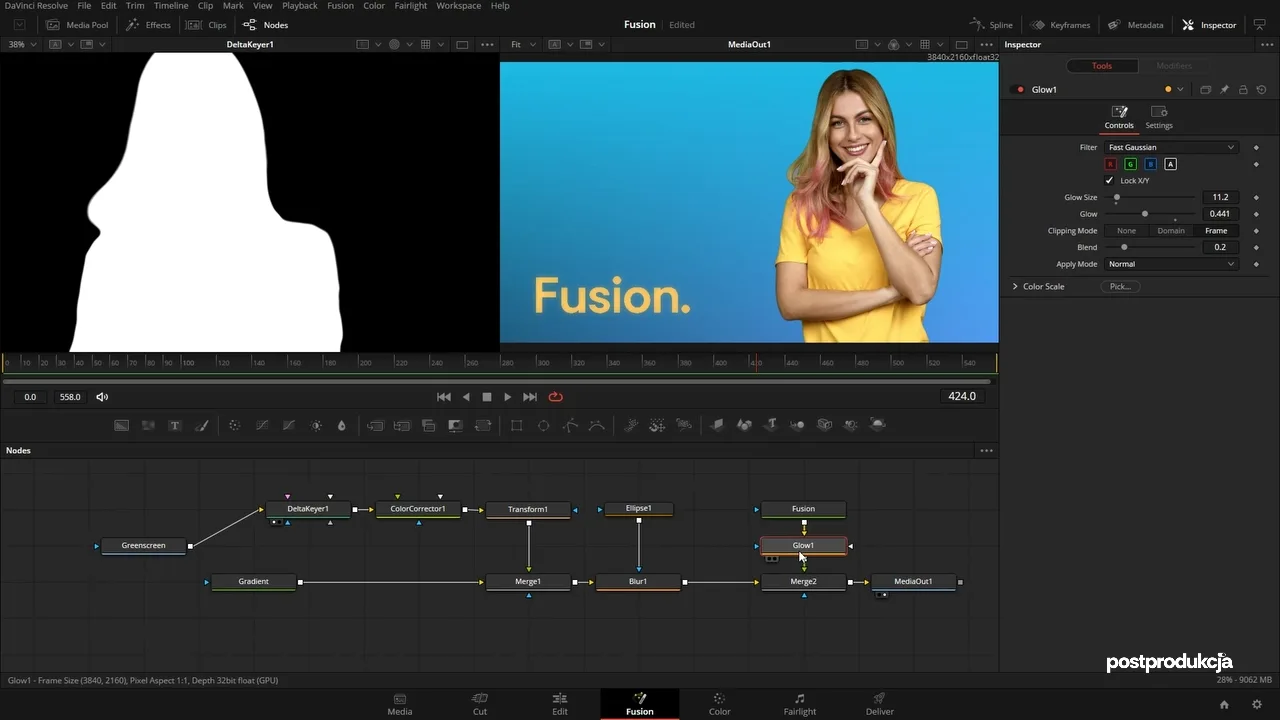
Task: Show the Metadata panel
Action: (1135, 25)
